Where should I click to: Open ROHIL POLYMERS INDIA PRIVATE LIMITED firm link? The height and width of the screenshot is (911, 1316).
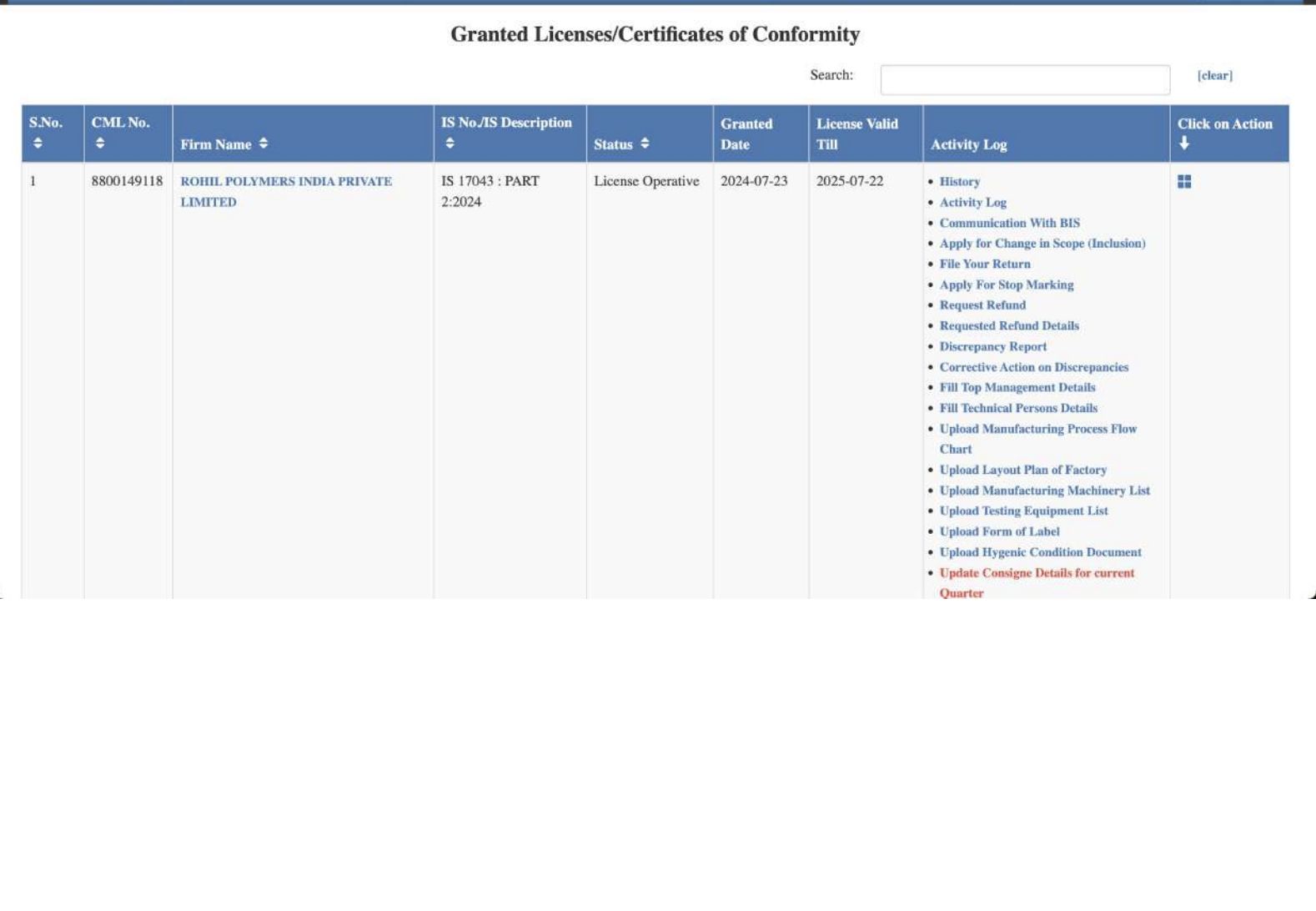[285, 182]
